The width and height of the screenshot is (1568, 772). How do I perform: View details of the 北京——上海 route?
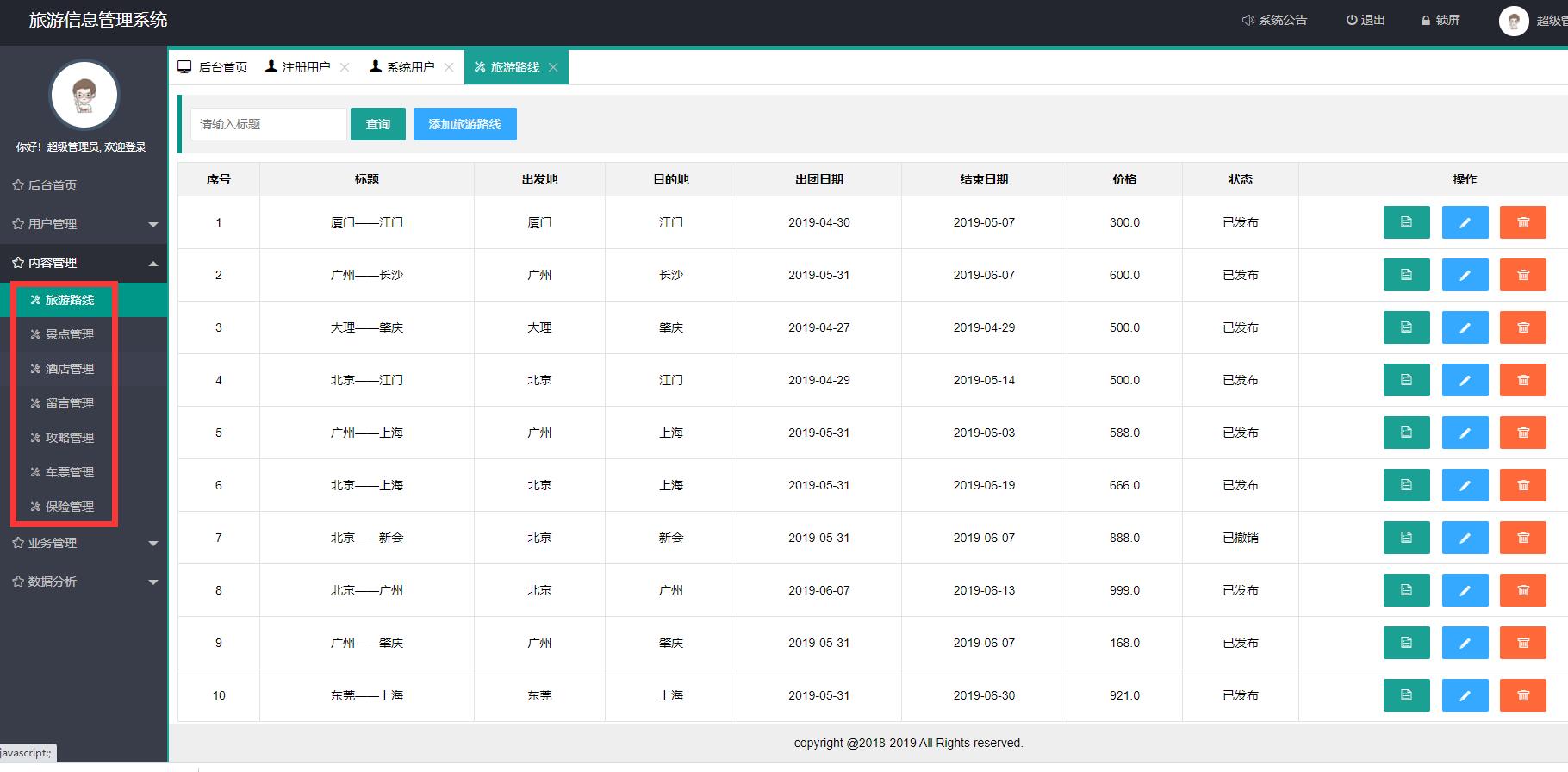1406,485
